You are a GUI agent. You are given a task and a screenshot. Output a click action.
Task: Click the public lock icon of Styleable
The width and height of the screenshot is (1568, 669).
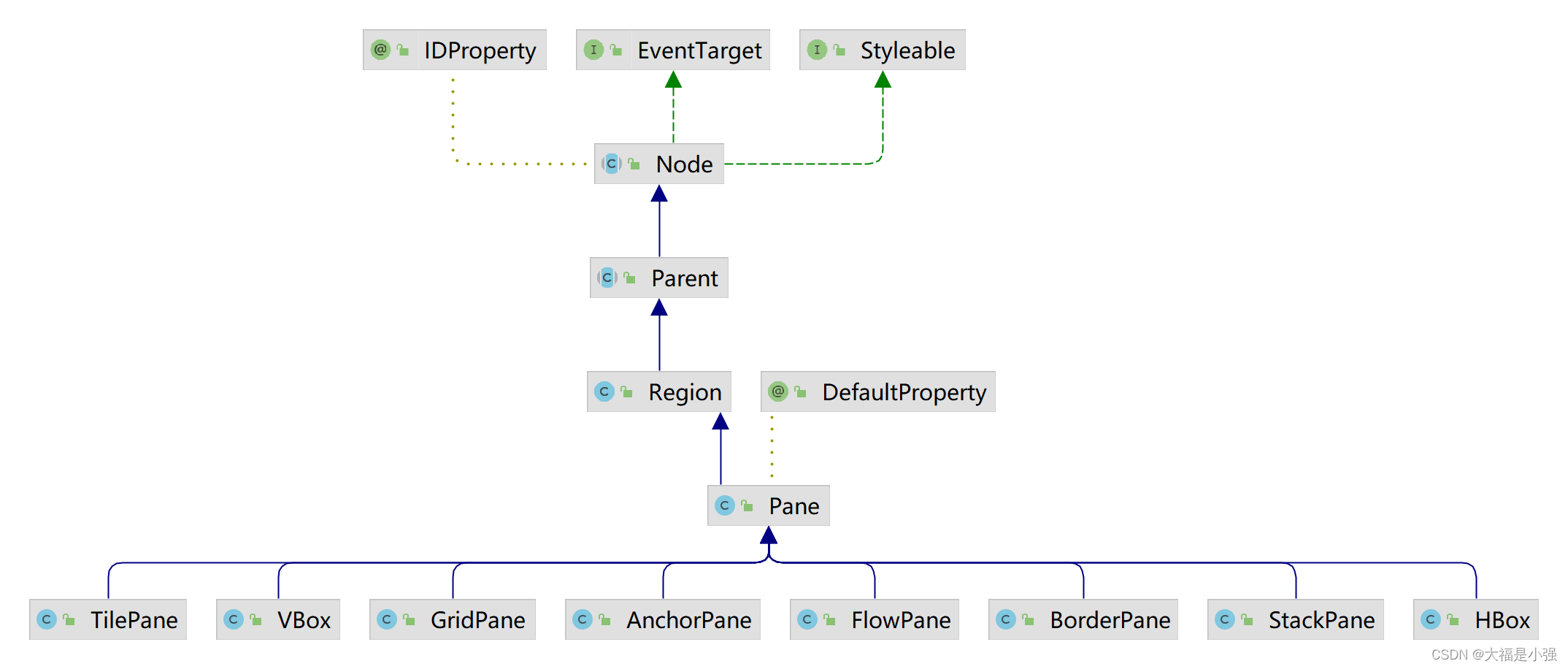[x=839, y=50]
